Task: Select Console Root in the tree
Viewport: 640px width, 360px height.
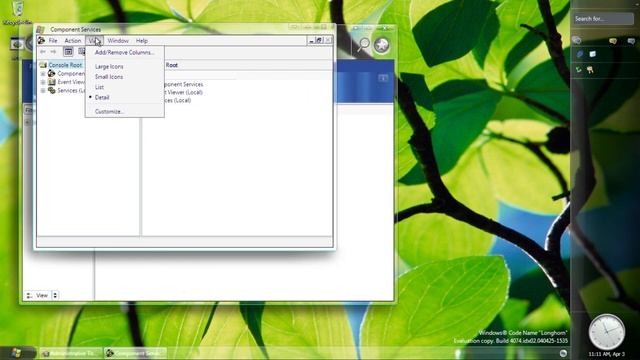Action: (x=65, y=65)
